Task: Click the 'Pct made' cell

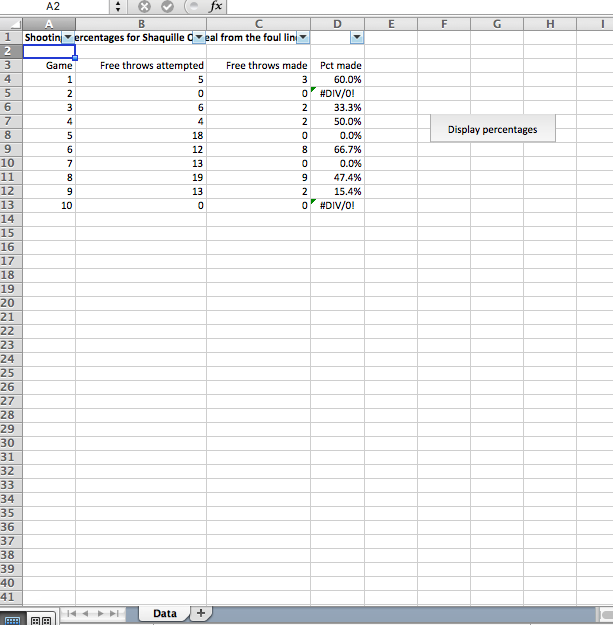Action: click(337, 65)
